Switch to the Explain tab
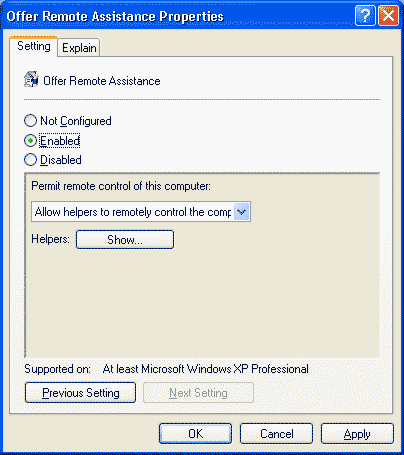Screen dimensions: 404x455 [79, 48]
